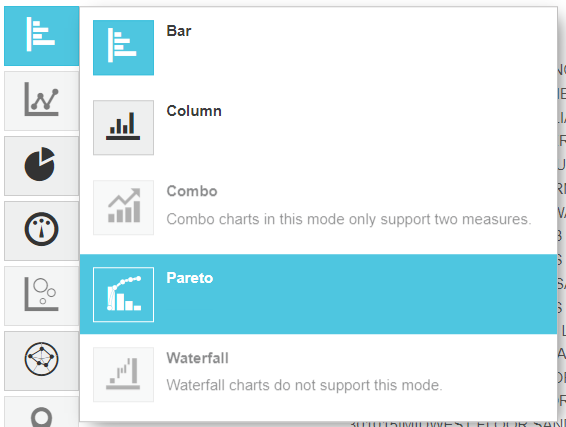Open the map pin chart category
Image resolution: width=566 pixels, height=427 pixels.
pos(42,411)
